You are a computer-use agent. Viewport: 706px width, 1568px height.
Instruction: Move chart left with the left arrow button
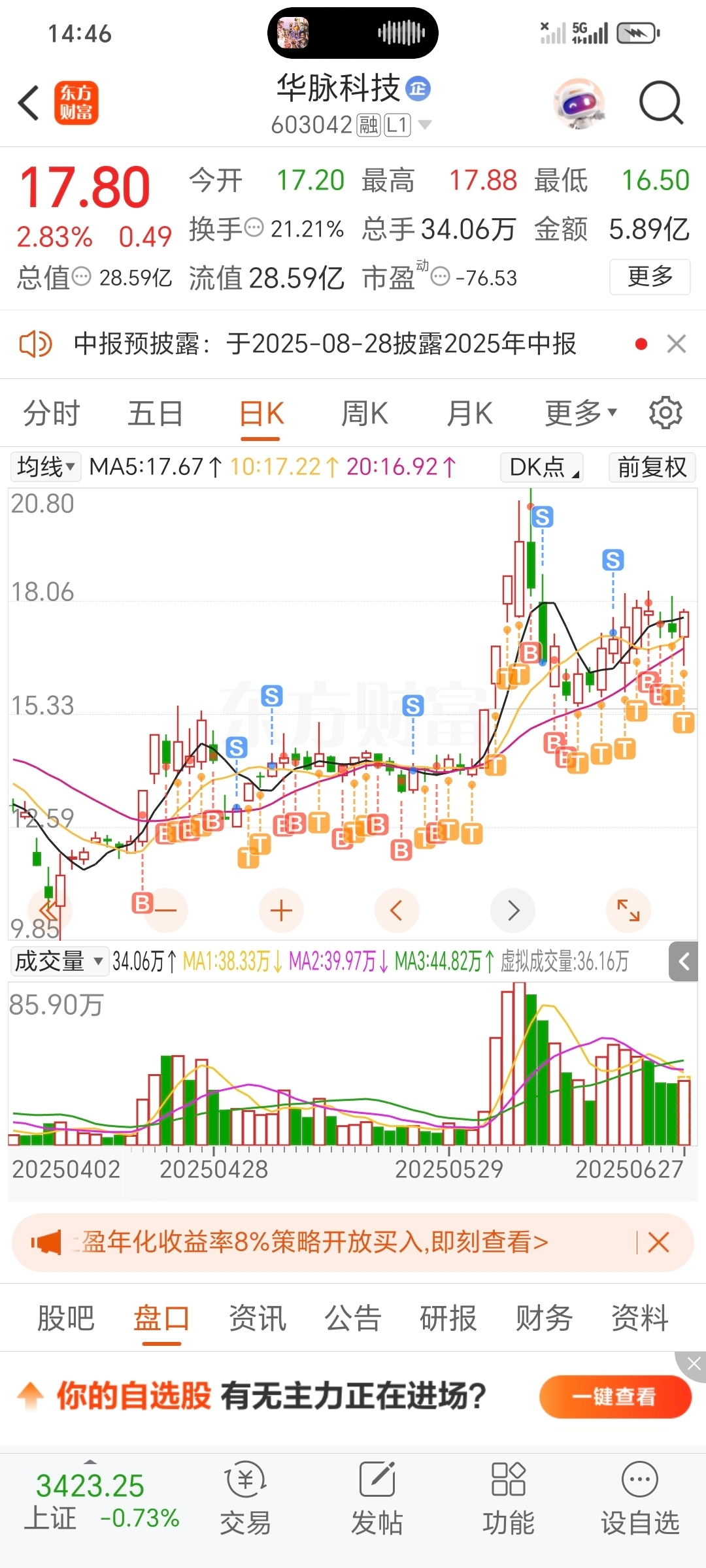click(397, 911)
